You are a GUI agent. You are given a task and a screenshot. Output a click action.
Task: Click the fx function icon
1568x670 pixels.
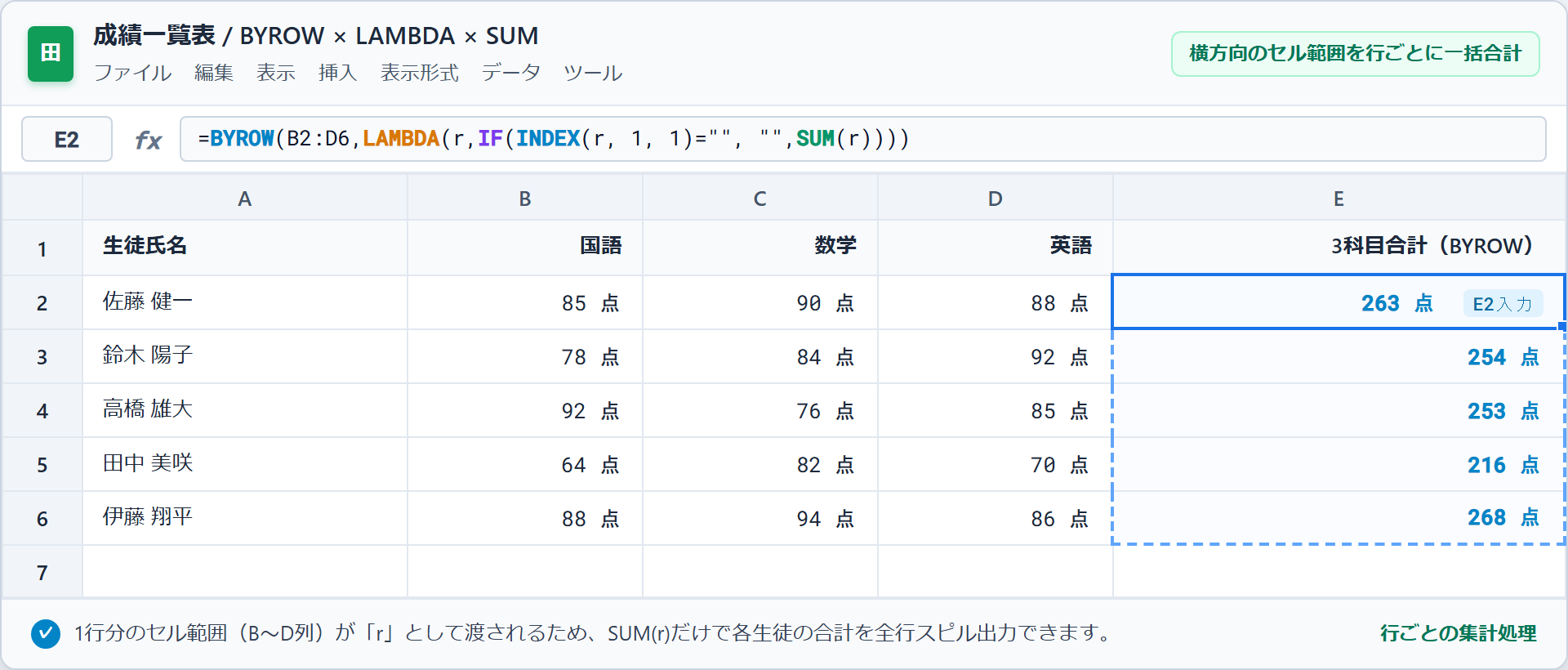click(148, 140)
